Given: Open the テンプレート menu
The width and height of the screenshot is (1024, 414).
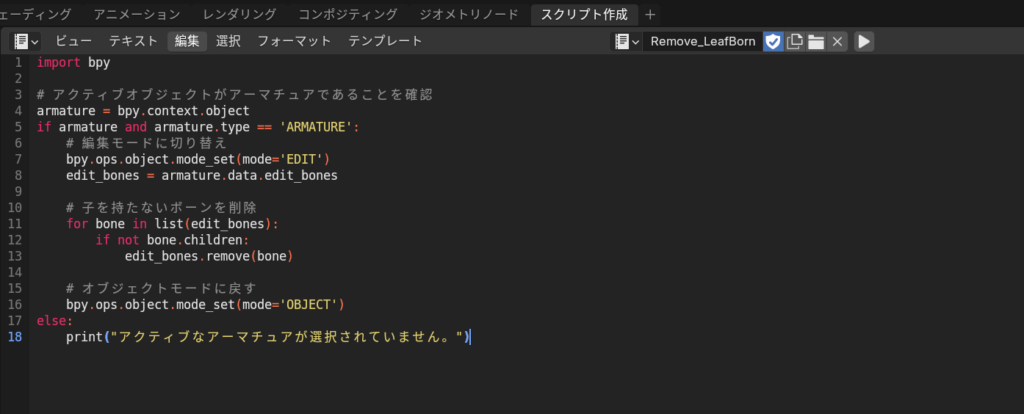Looking at the screenshot, I should pyautogui.click(x=385, y=42).
